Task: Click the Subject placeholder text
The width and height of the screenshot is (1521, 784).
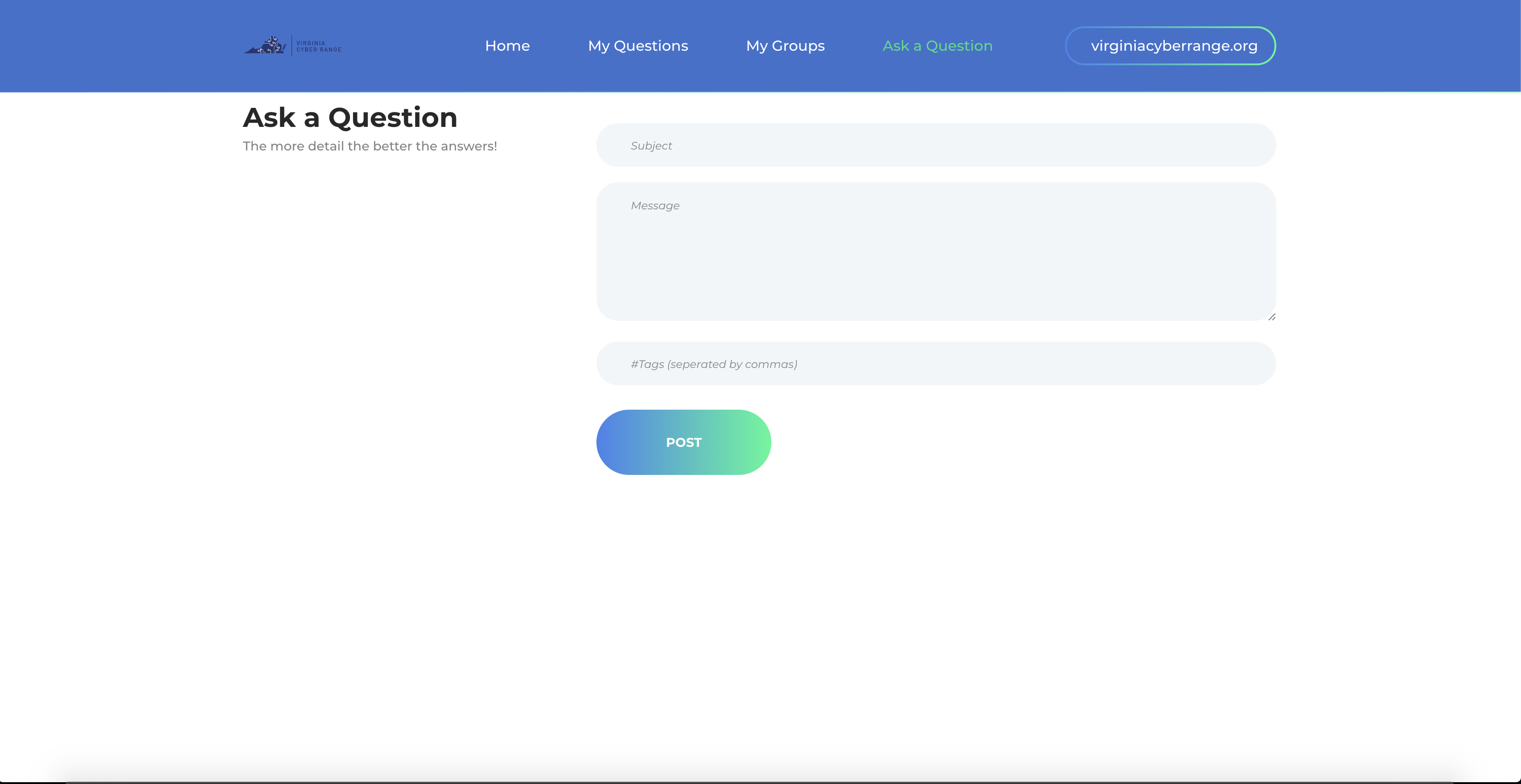Action: click(651, 146)
